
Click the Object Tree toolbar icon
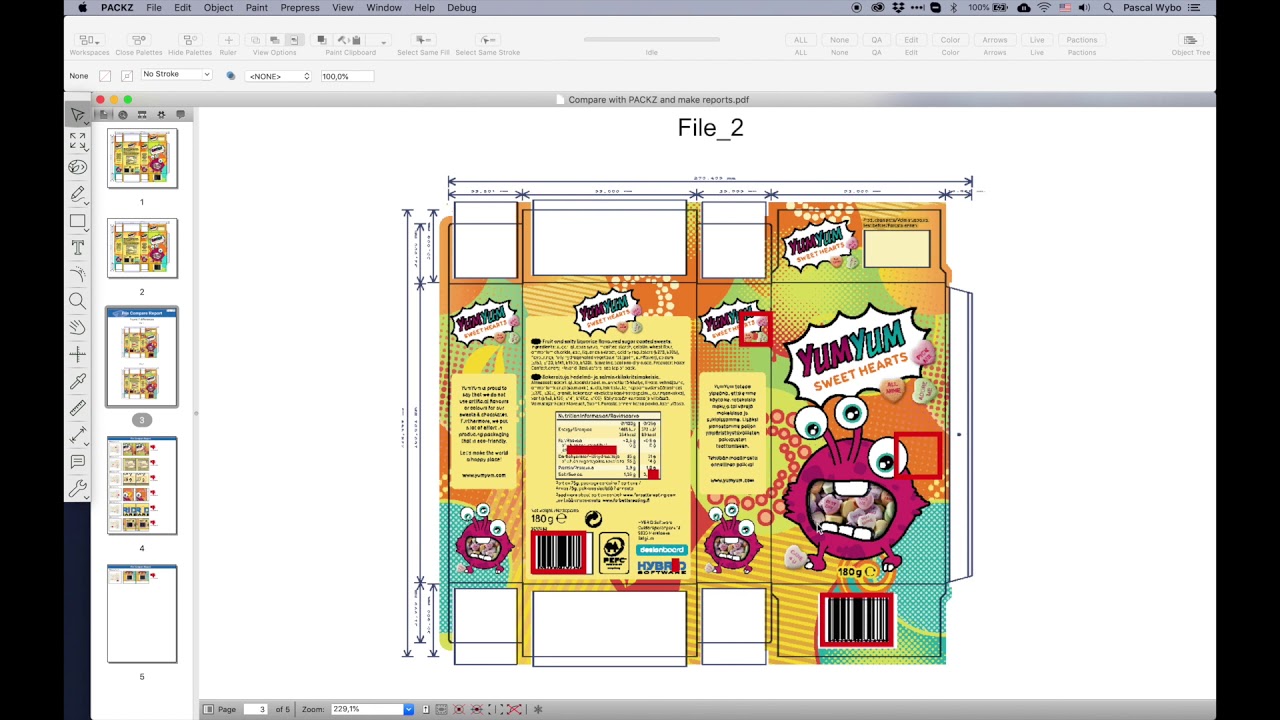[1190, 40]
